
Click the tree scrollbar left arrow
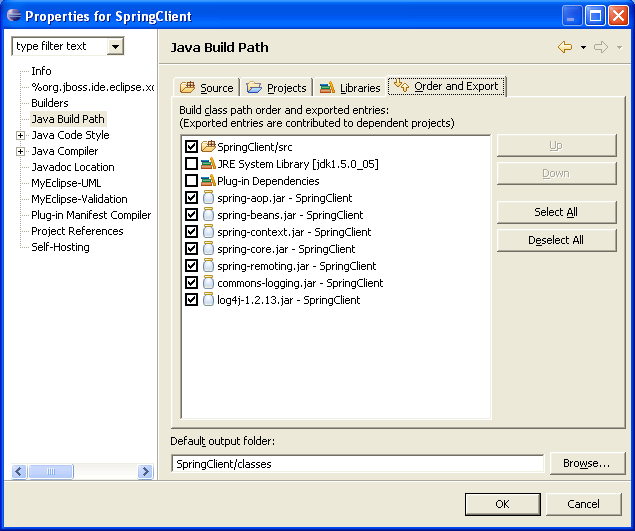pyautogui.click(x=19, y=471)
